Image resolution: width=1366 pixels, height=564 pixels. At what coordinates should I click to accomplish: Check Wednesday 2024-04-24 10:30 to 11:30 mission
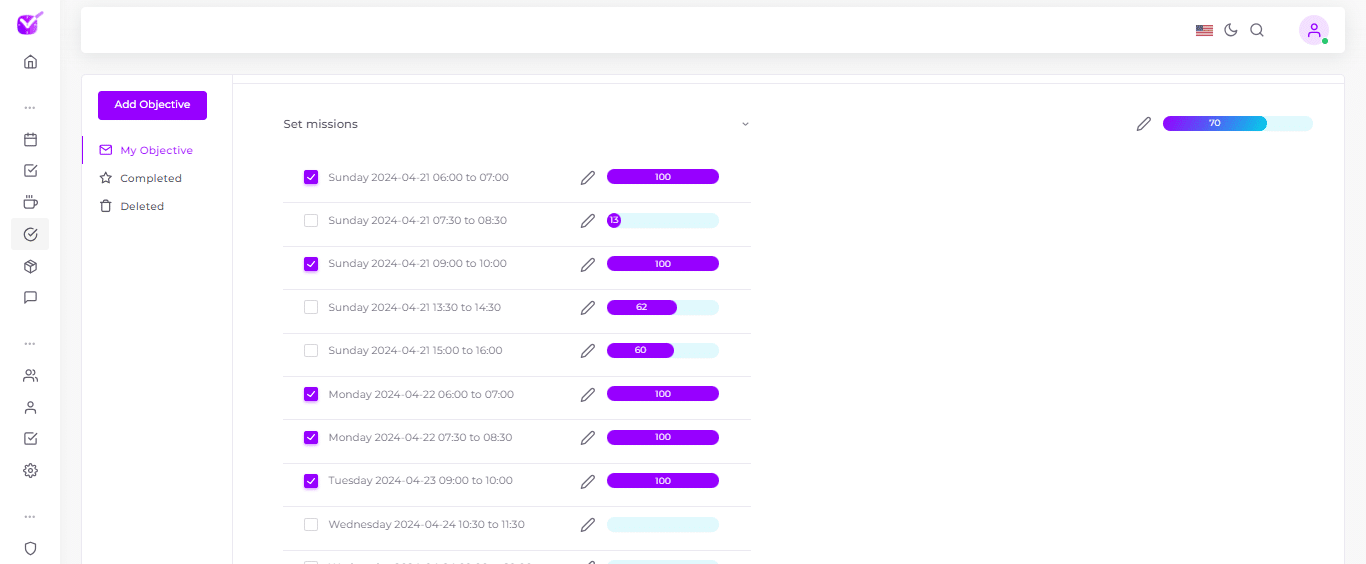coord(311,524)
